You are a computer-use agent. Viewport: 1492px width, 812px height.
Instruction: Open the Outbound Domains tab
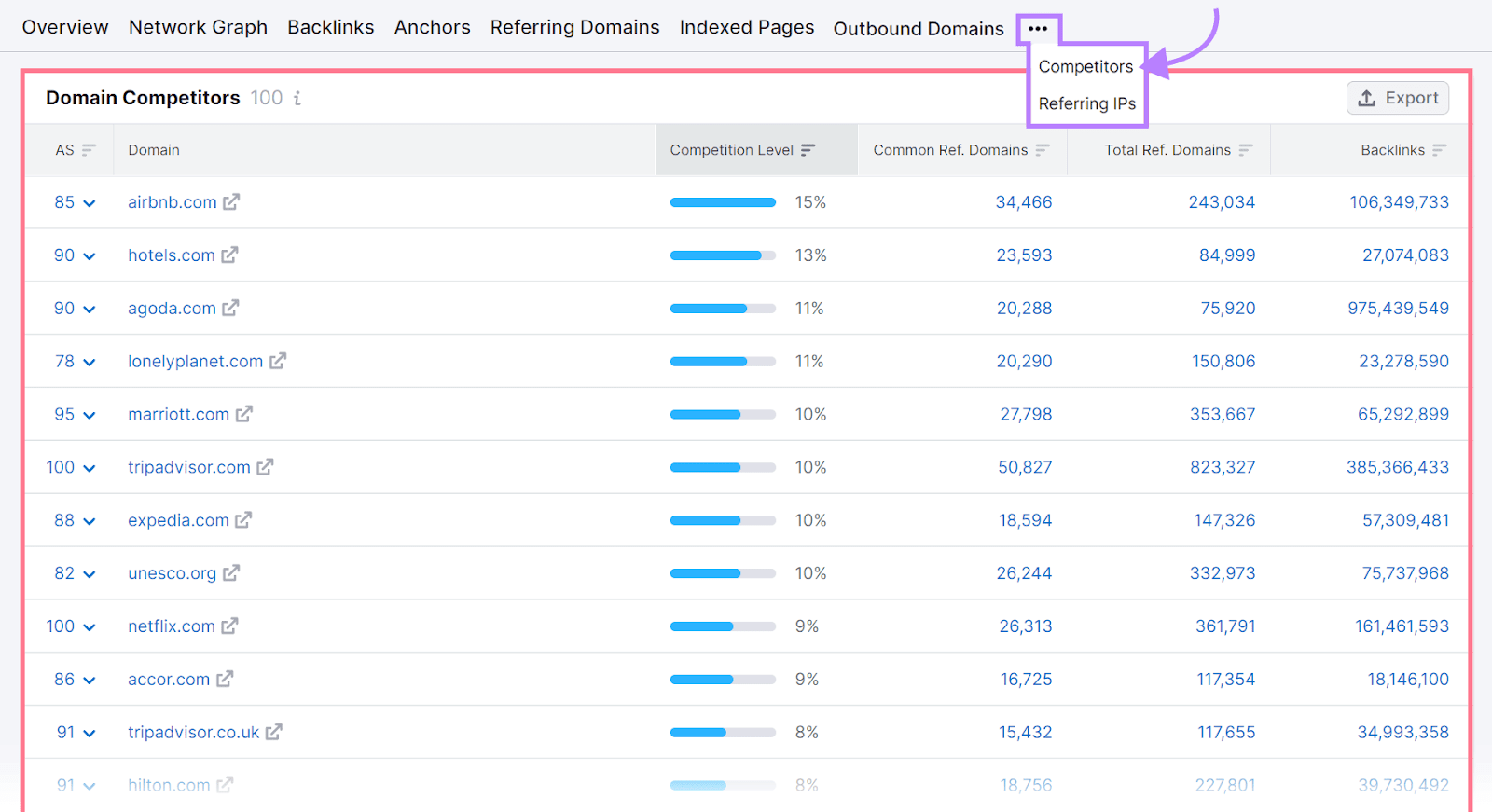[919, 29]
